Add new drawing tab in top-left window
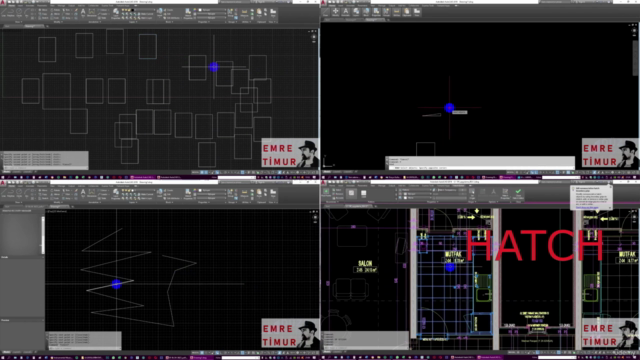640x360 pixels. coord(47,26)
